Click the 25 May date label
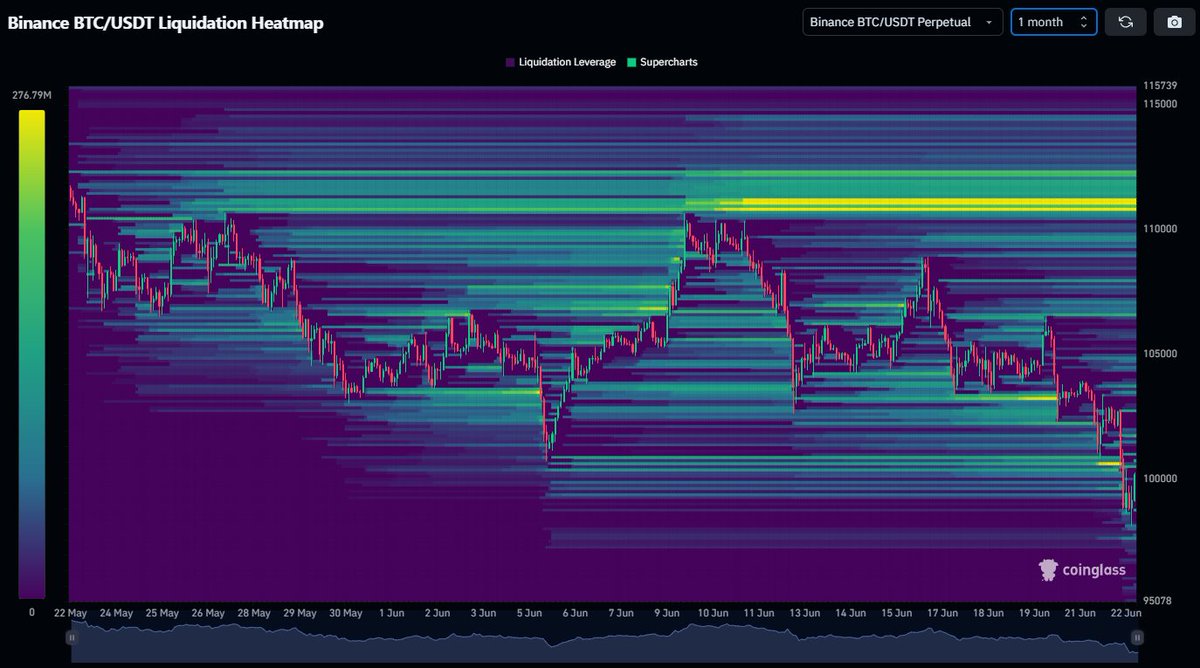 click(x=162, y=613)
